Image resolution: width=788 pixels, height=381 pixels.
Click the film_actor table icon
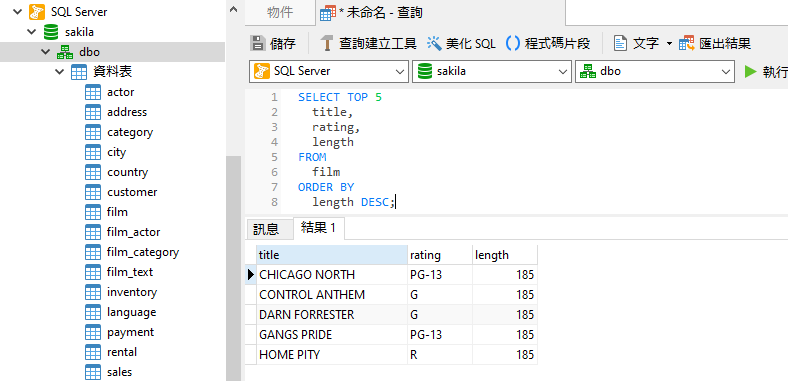coord(93,232)
